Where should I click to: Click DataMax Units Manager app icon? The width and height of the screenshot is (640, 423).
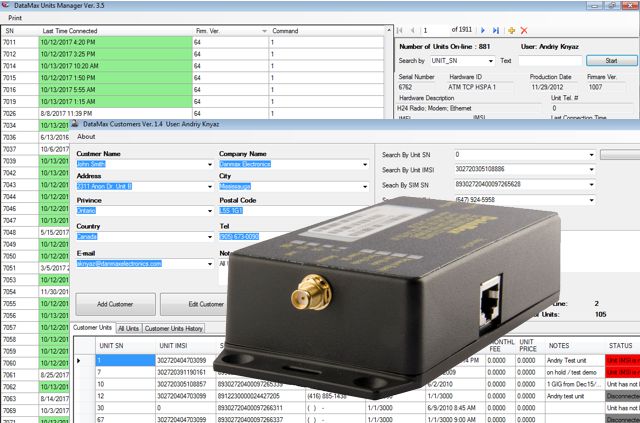[x=5, y=5]
